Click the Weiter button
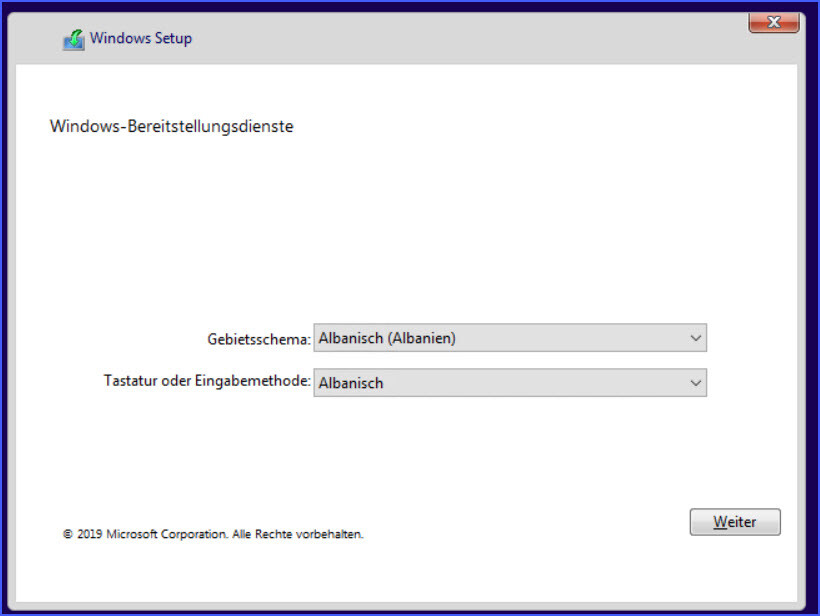The image size is (820, 616). 735,522
